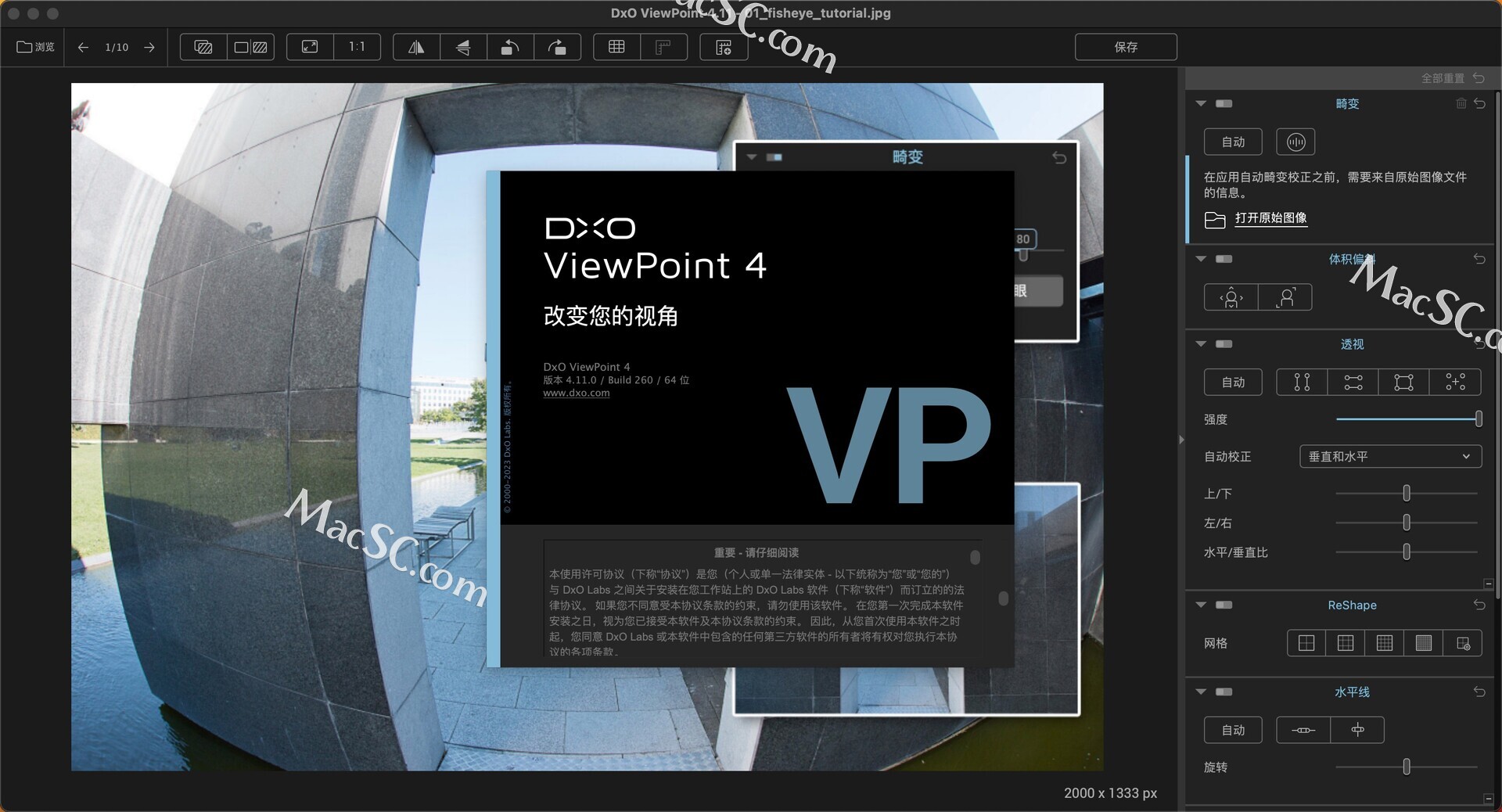Collapse the 体积偏斜 section
This screenshot has width=1502, height=812.
[1201, 258]
